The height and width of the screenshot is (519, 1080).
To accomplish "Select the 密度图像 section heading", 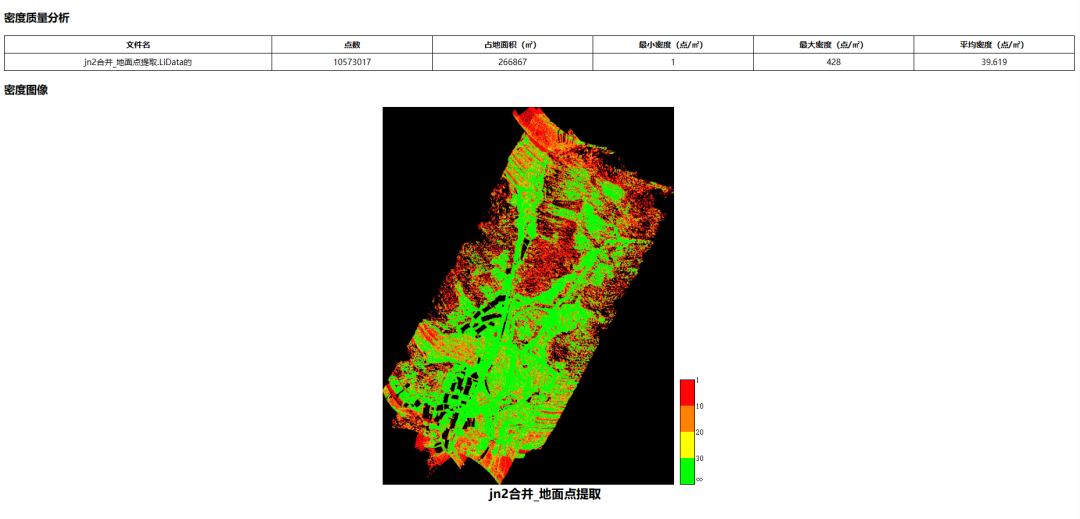I will point(26,90).
